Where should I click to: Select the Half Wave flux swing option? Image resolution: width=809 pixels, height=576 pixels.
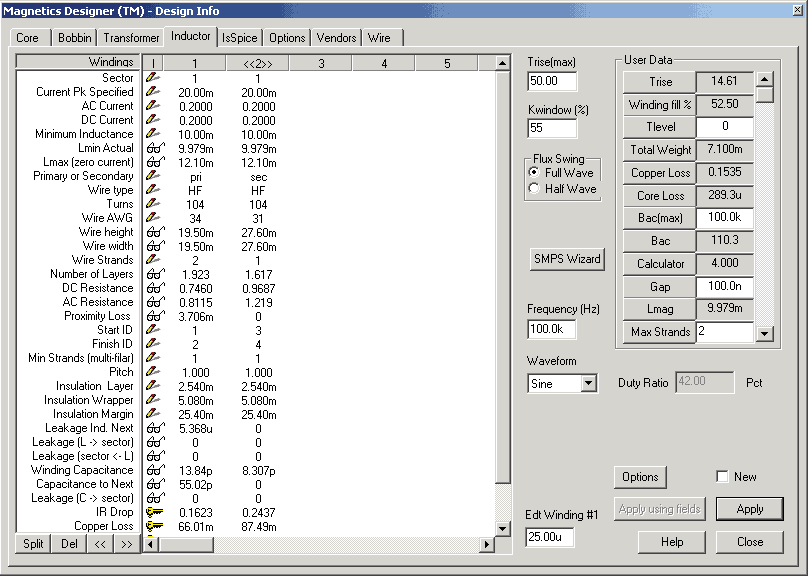[534, 189]
